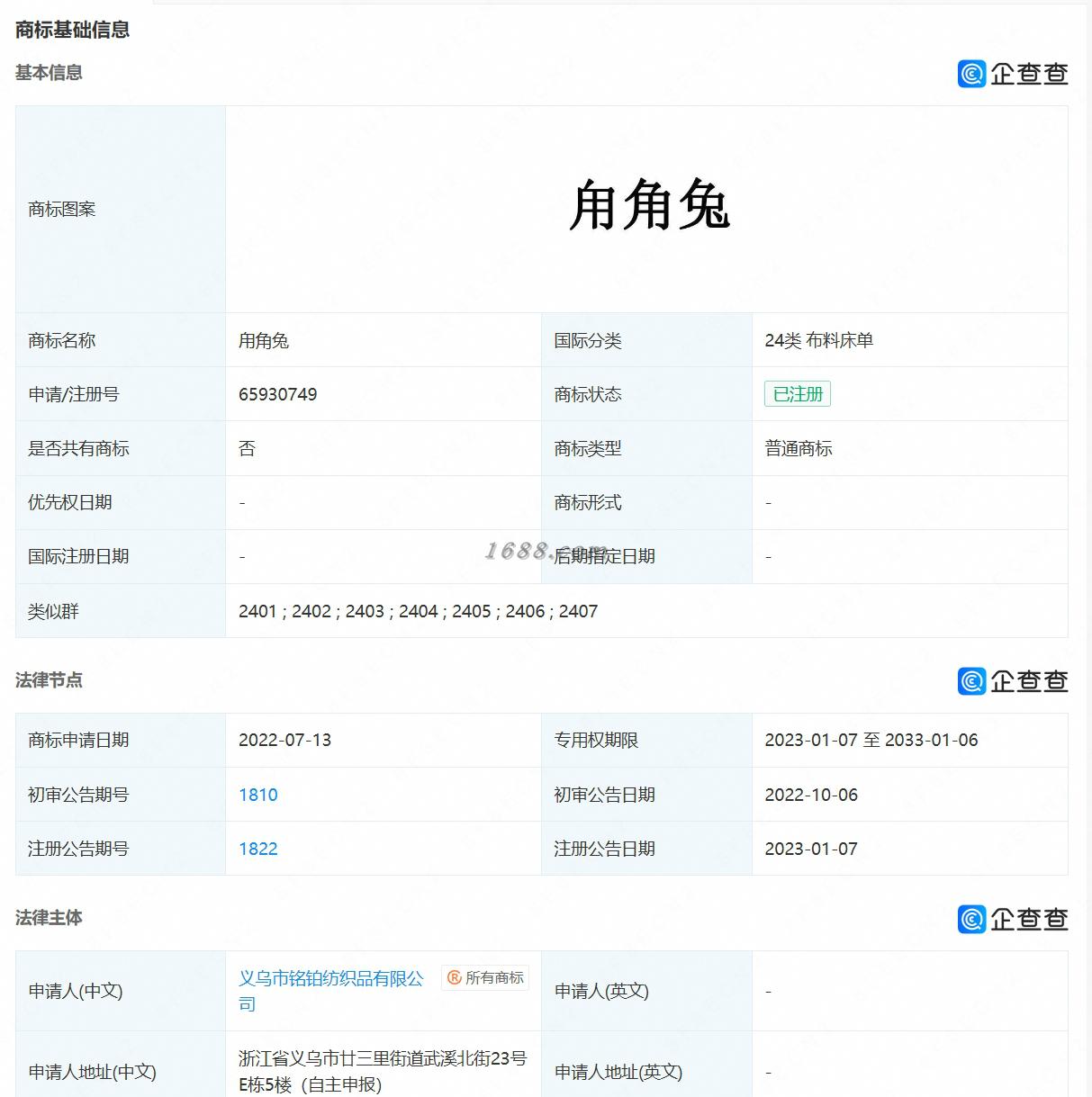The height and width of the screenshot is (1097, 1092).
Task: Open the 所有商标 badge next to applicant
Action: (485, 978)
